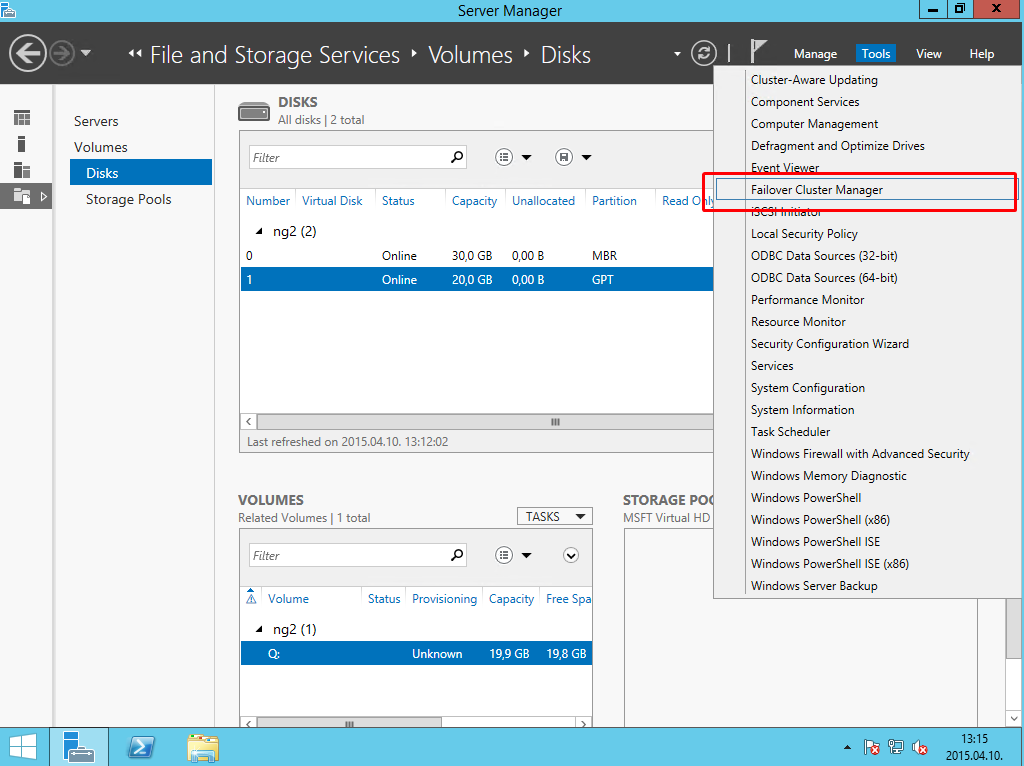Launch PowerShell from the taskbar
This screenshot has width=1024, height=766.
(140, 746)
